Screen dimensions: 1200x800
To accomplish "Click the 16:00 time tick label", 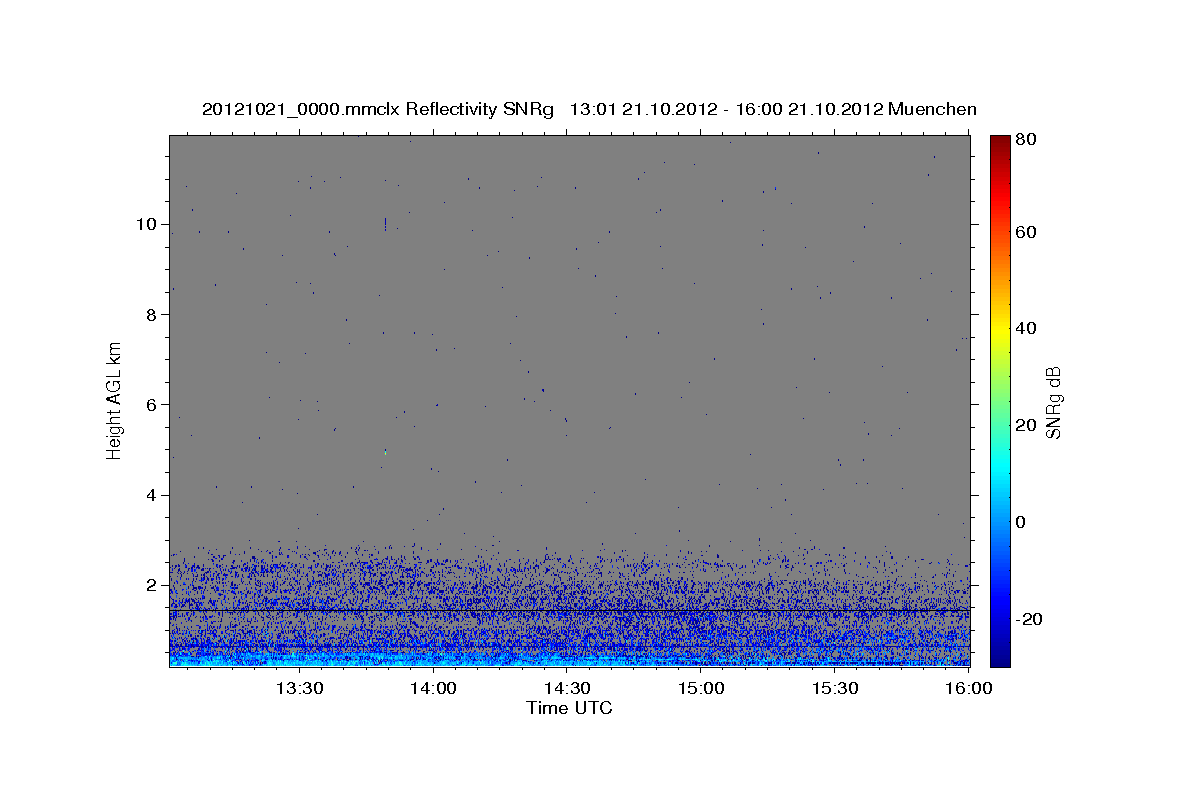I will [968, 688].
